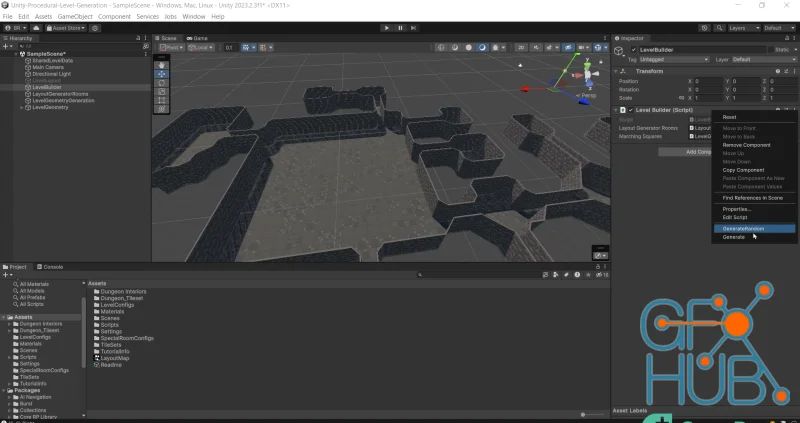Image resolution: width=800 pixels, height=423 pixels.
Task: Expand the LevelGeometry hierarchy item
Action: click(x=21, y=108)
